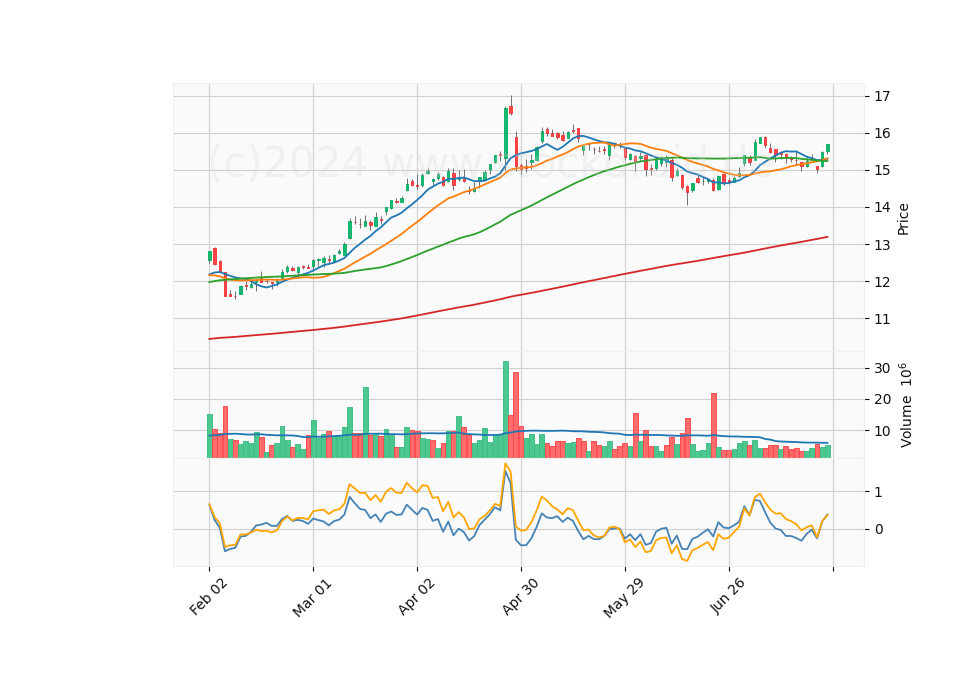This screenshot has width=960, height=690.
Task: Click the "Apr 02" x-axis label
Action: [416, 596]
